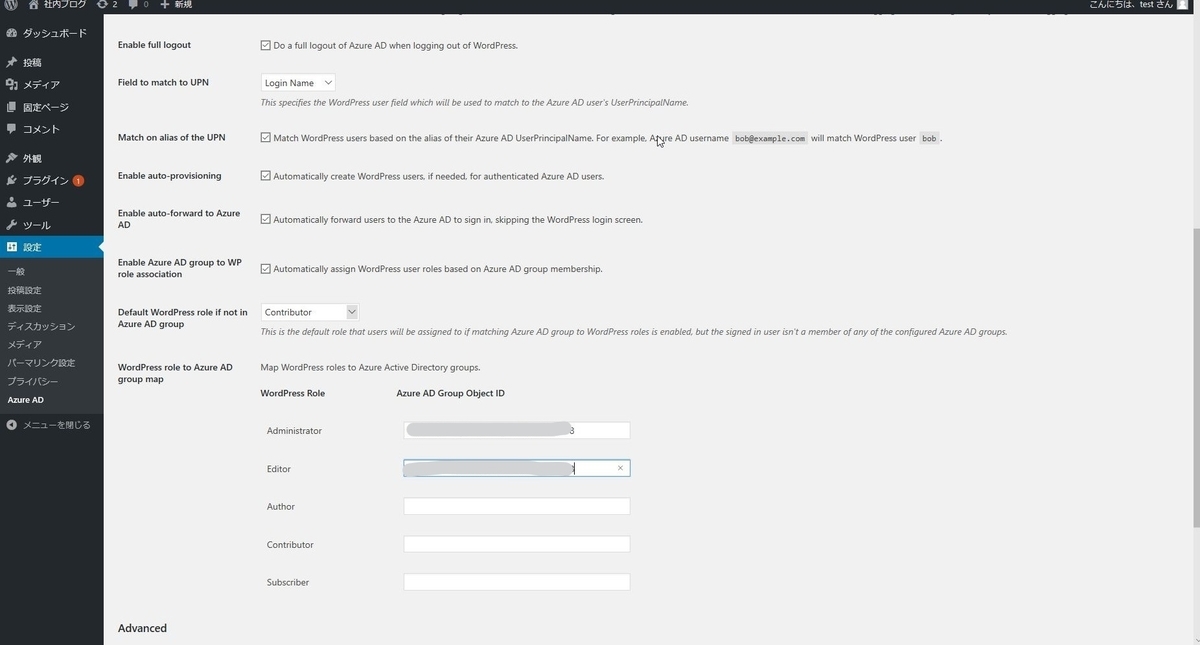Open the ダッシュボード dashboard menu
1200x645 pixels.
(52, 33)
